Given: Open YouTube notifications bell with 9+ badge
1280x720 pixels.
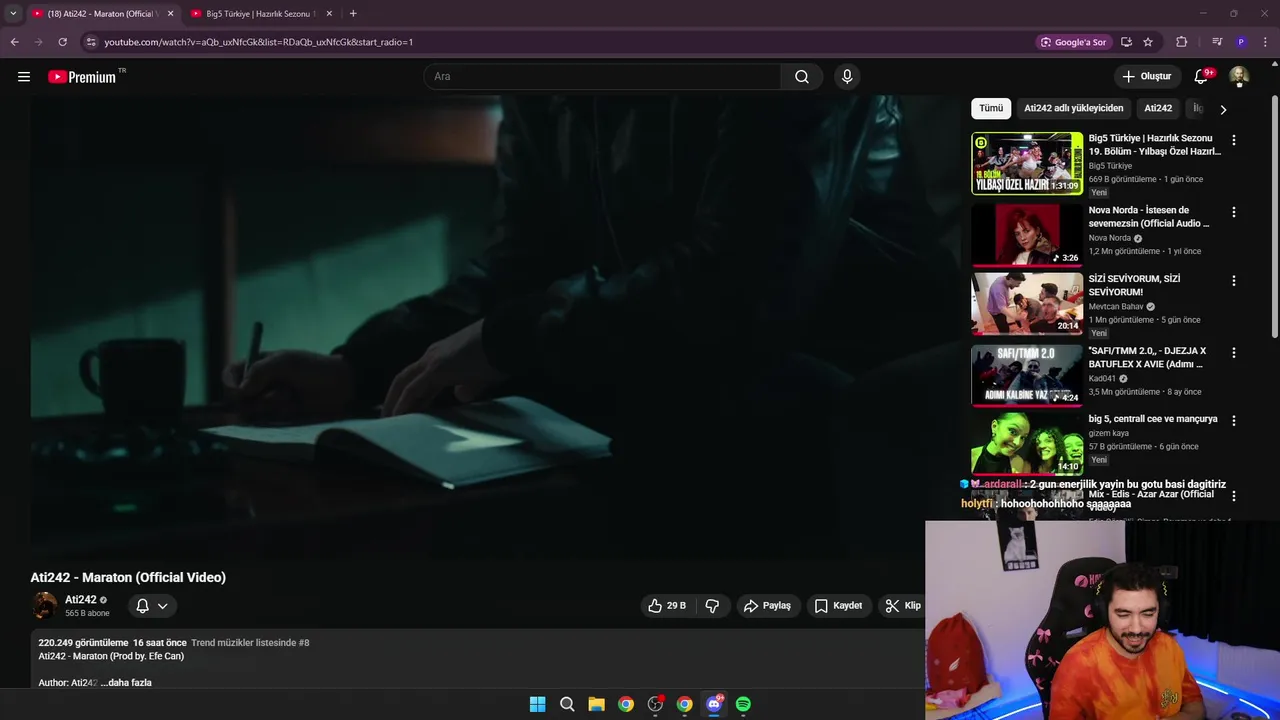Looking at the screenshot, I should [1201, 77].
